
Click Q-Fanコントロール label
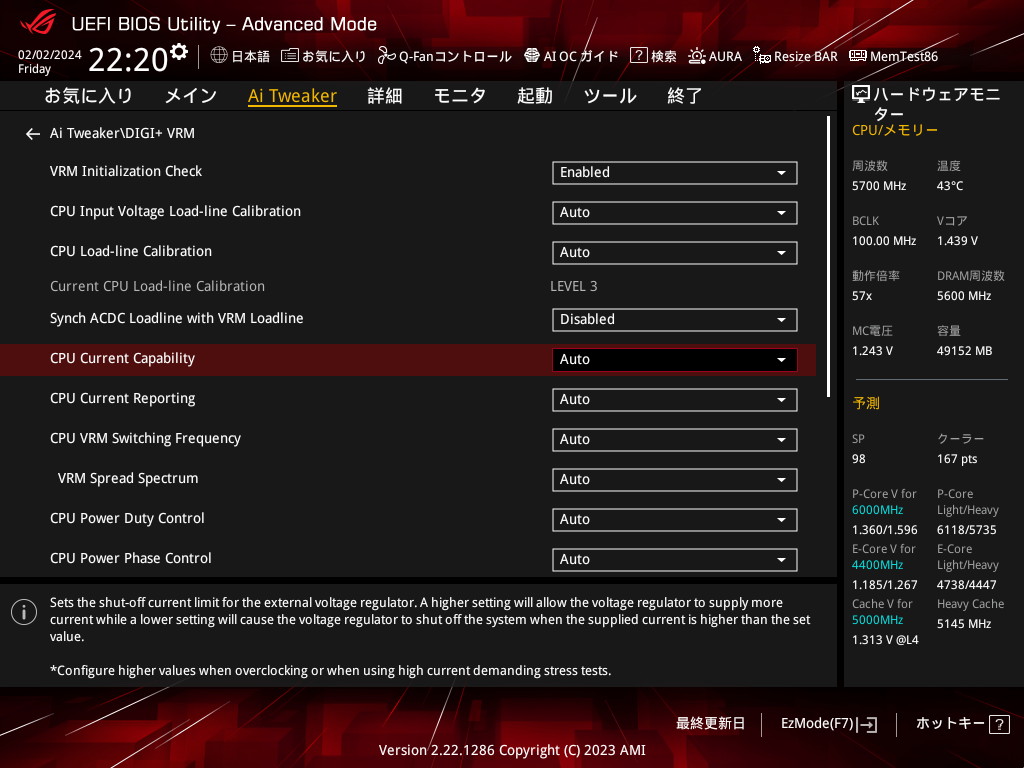click(x=455, y=56)
